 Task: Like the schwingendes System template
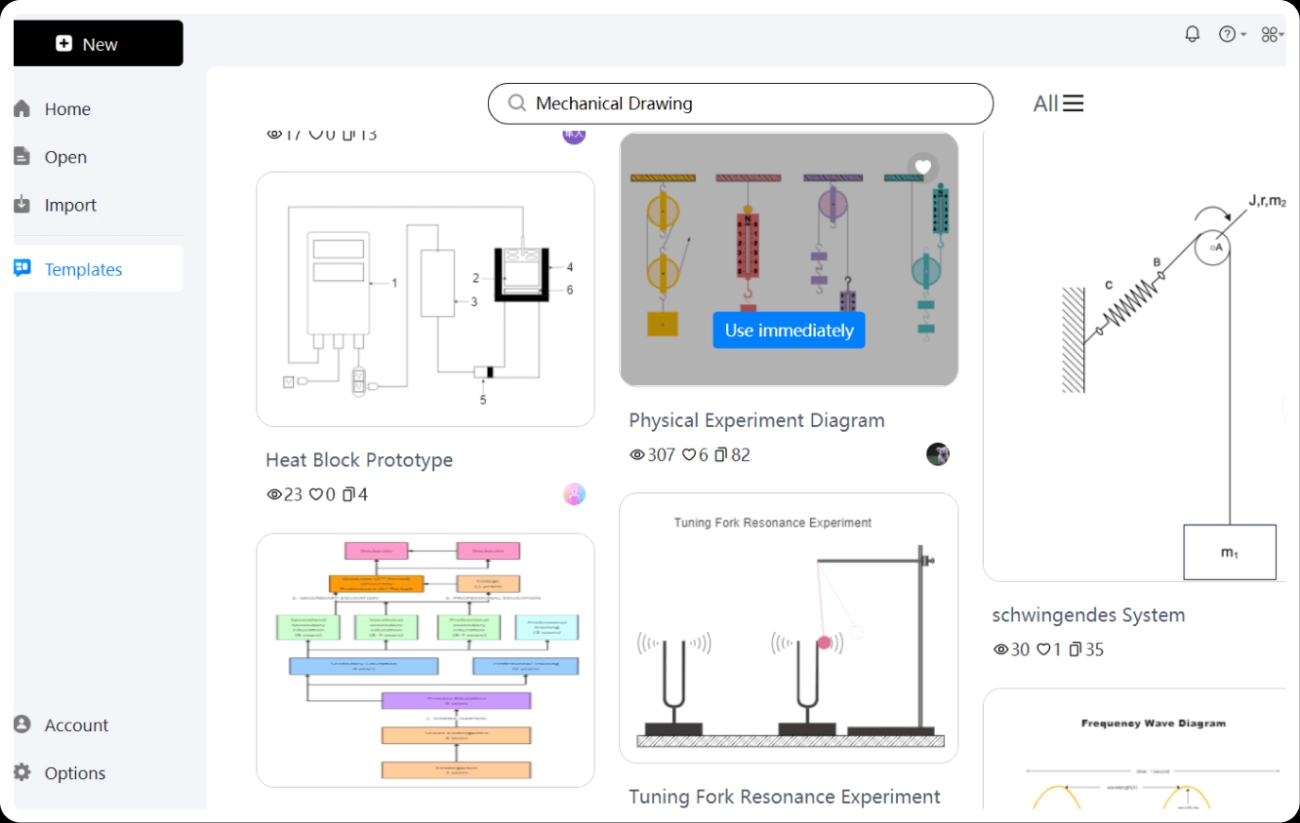[x=1043, y=649]
